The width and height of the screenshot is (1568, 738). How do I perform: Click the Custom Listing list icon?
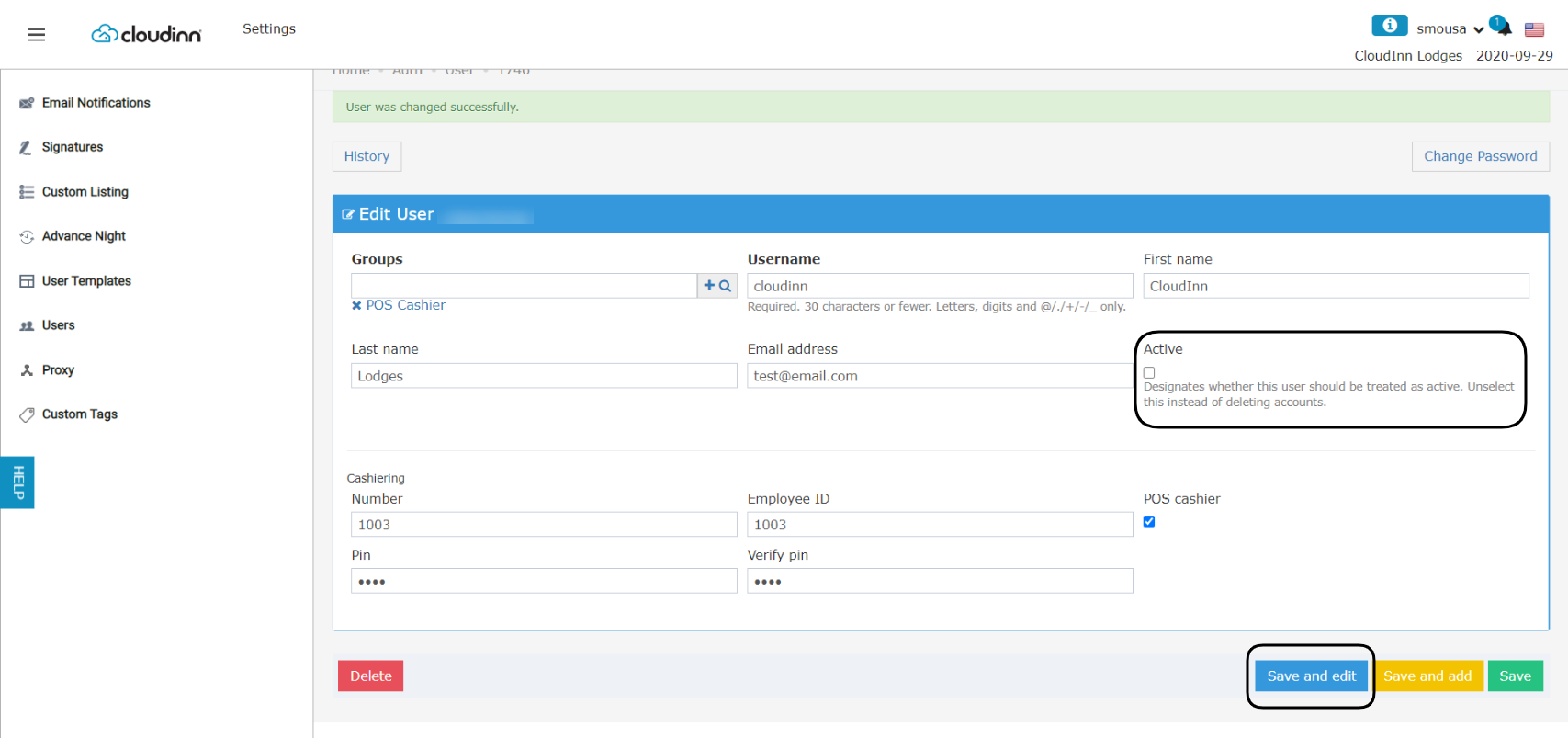pos(27,192)
